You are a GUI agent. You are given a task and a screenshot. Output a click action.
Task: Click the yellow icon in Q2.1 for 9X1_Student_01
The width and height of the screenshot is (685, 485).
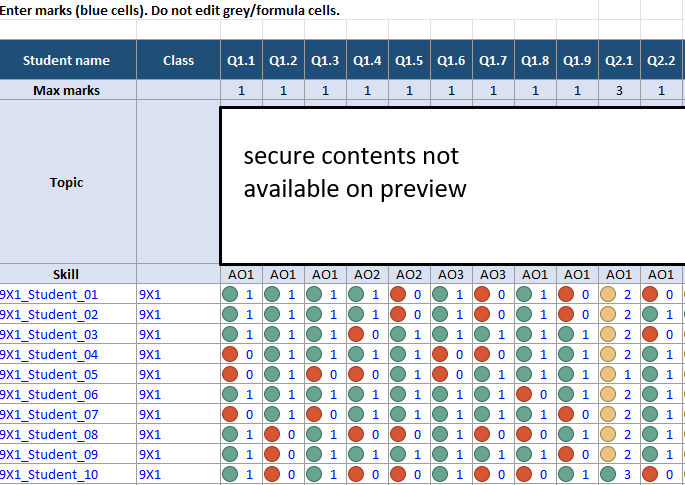pyautogui.click(x=608, y=294)
